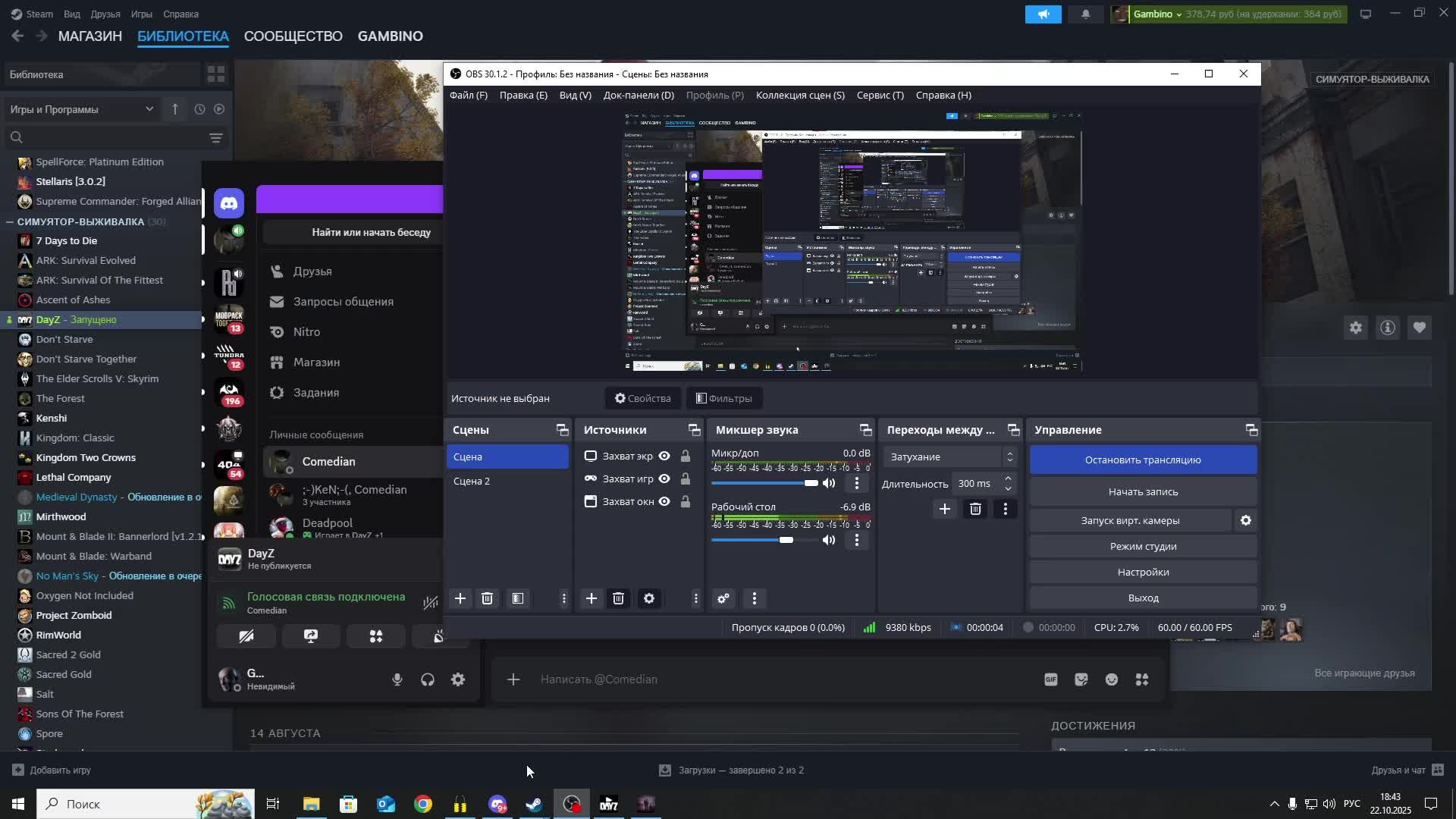Screen dimensions: 1456x819
Task: Open scene filters icon in the Scenes panel
Action: [x=518, y=599]
